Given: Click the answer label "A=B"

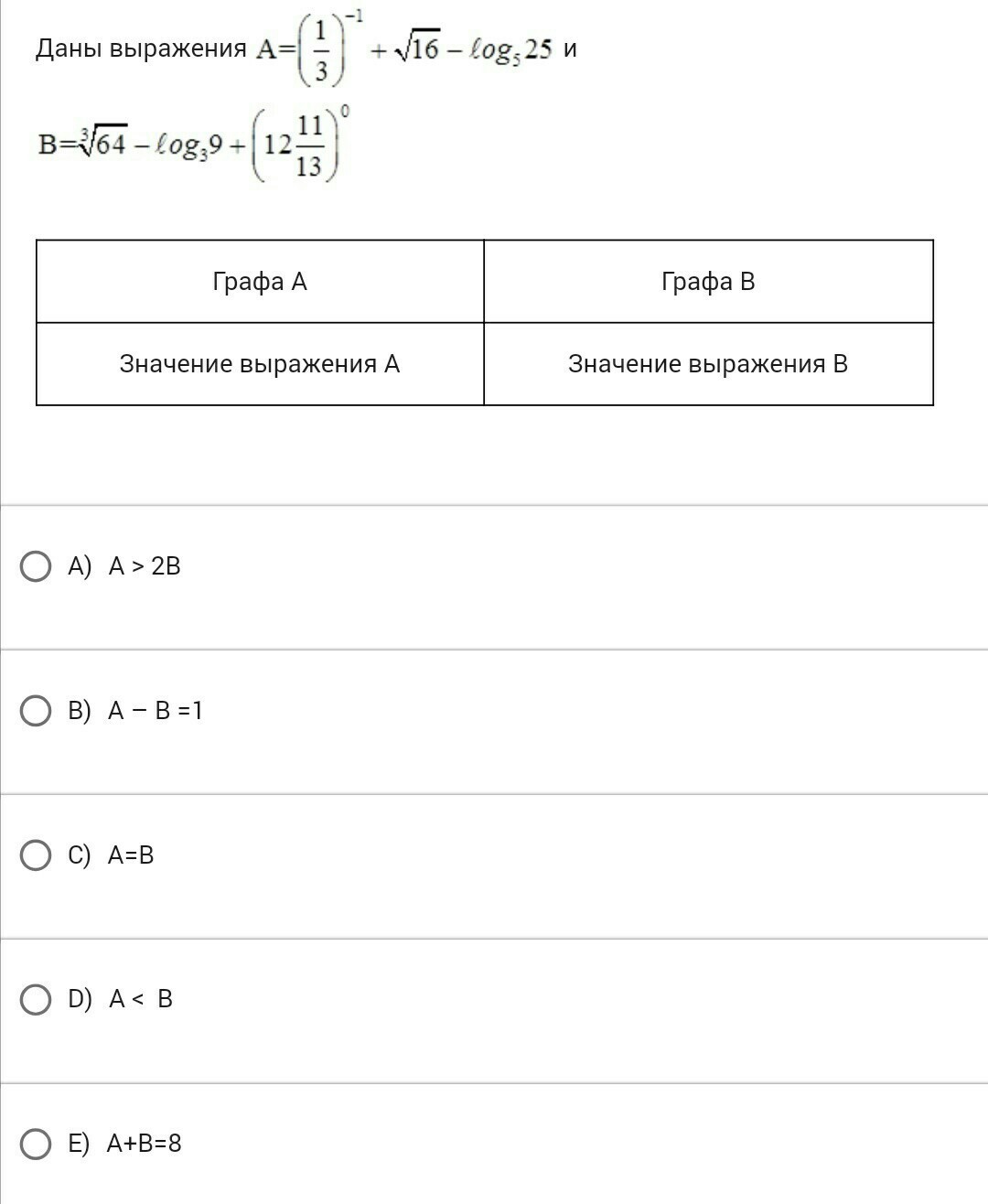Looking at the screenshot, I should [131, 855].
